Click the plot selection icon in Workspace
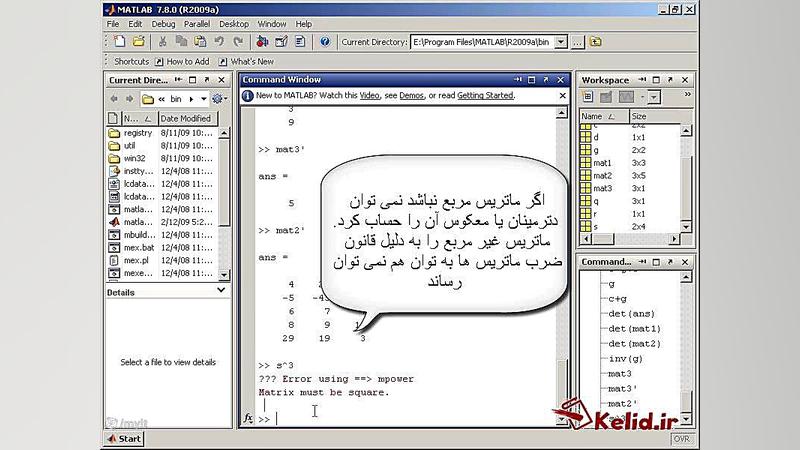The width and height of the screenshot is (800, 450). pyautogui.click(x=626, y=96)
